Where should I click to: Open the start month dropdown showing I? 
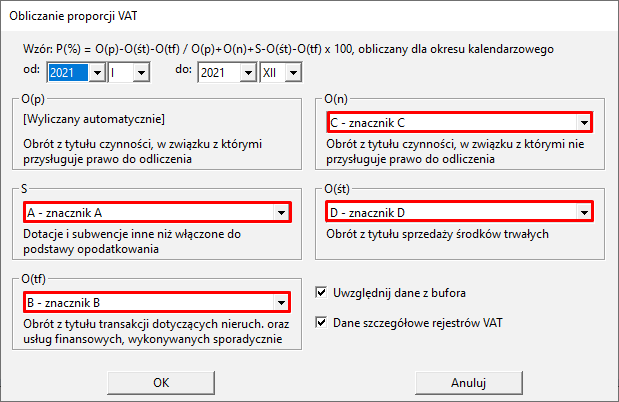(x=141, y=73)
